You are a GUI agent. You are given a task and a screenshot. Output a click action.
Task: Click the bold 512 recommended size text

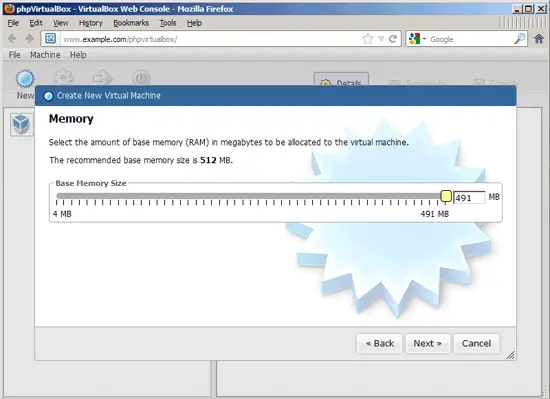point(208,160)
